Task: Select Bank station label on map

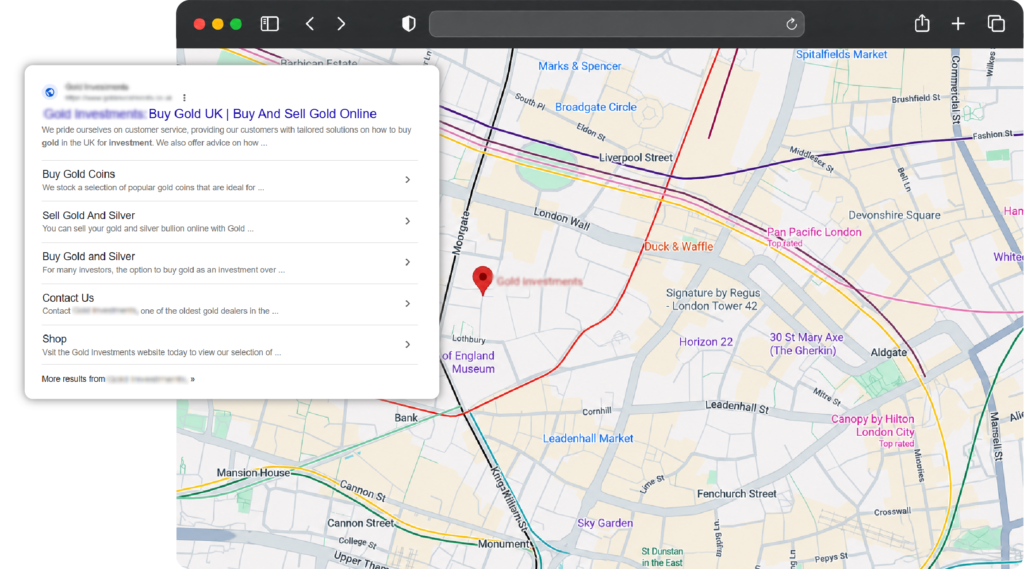Action: coord(406,417)
